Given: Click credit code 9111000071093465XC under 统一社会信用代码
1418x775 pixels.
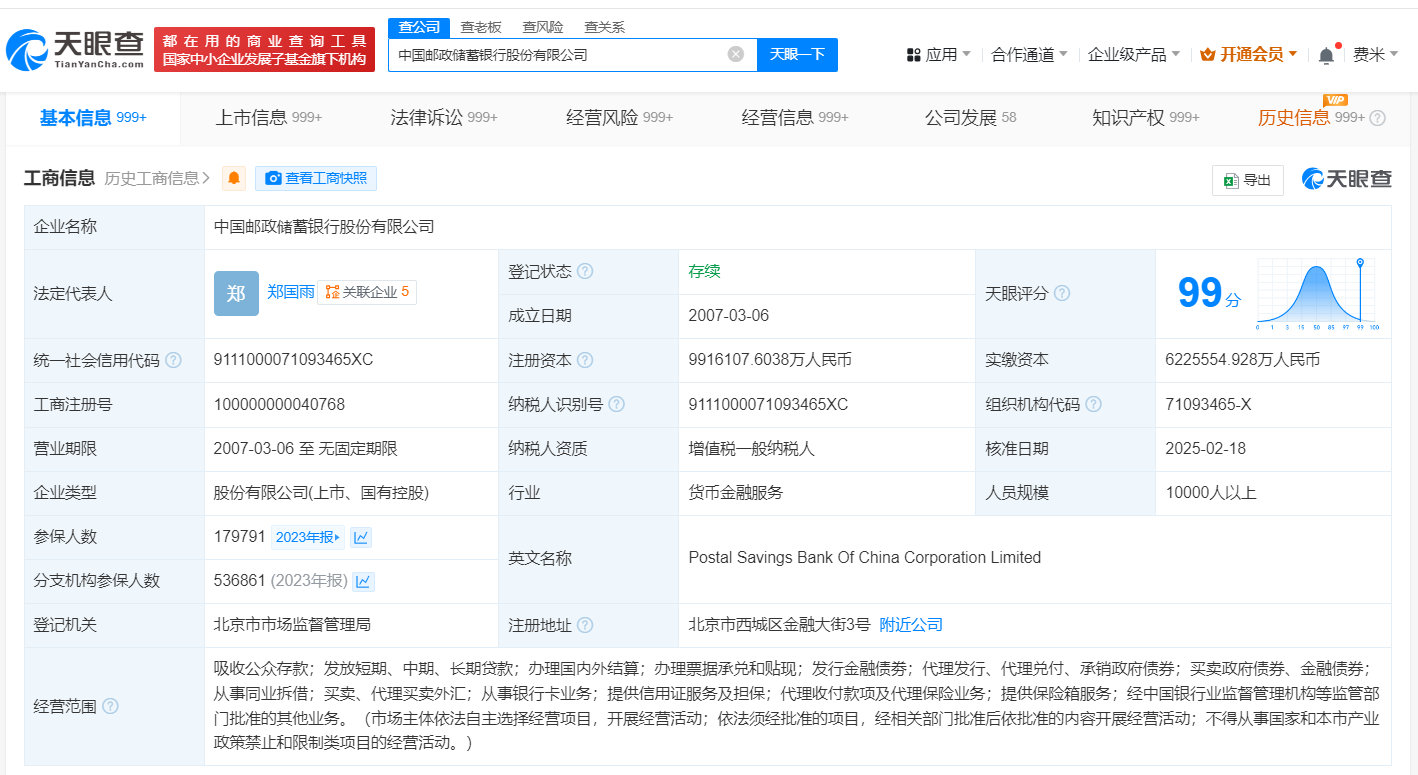Looking at the screenshot, I should (x=293, y=360).
